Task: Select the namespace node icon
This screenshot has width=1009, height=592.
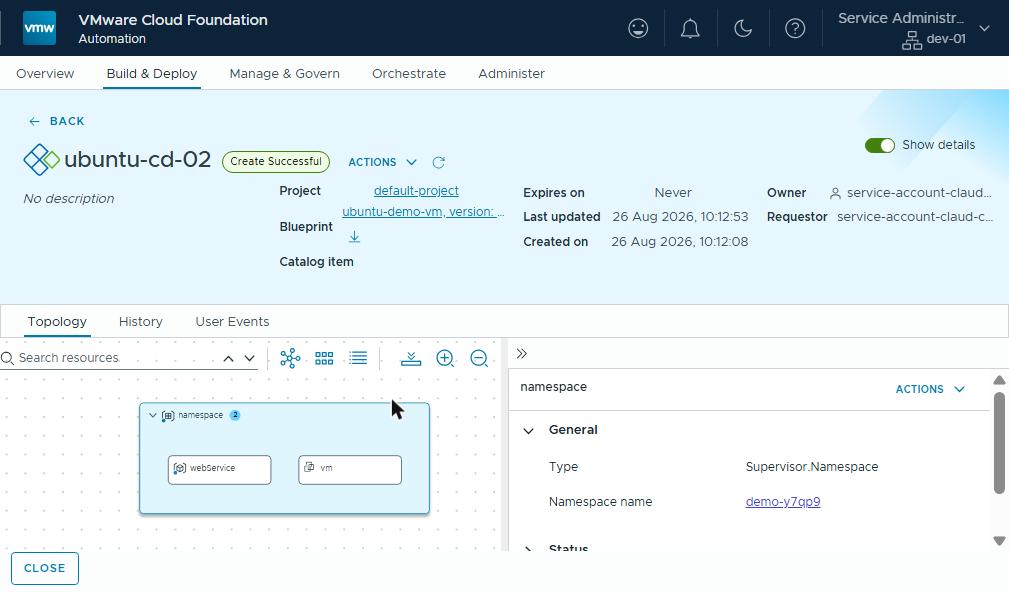Action: [167, 416]
